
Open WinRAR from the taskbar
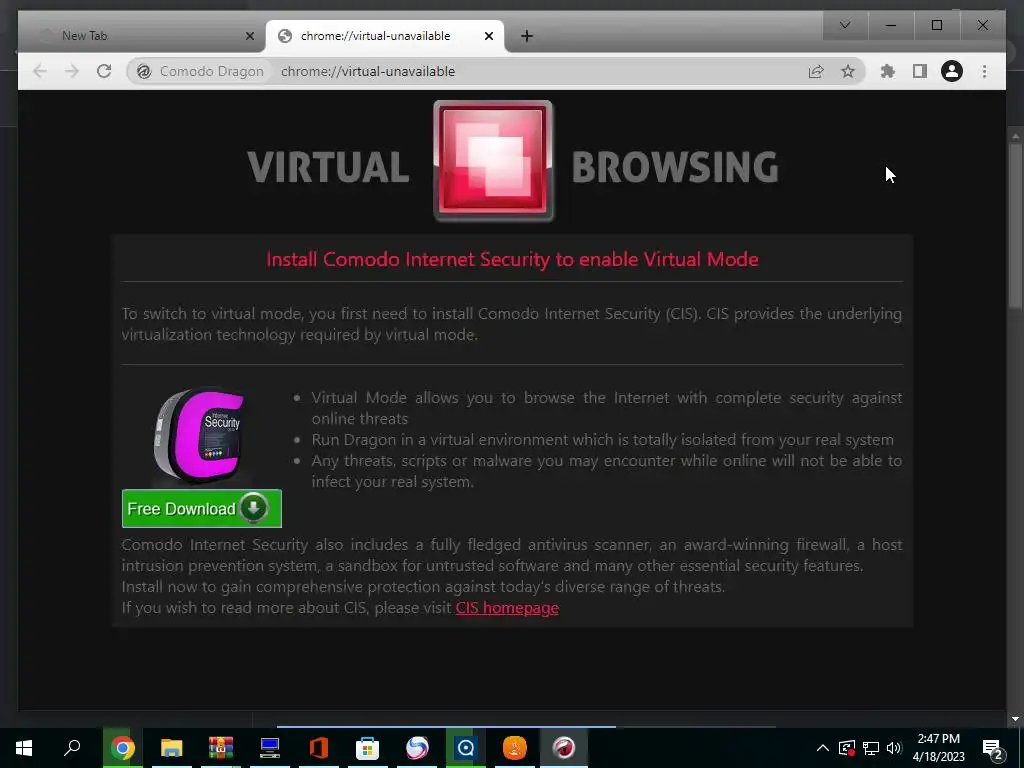coord(221,748)
